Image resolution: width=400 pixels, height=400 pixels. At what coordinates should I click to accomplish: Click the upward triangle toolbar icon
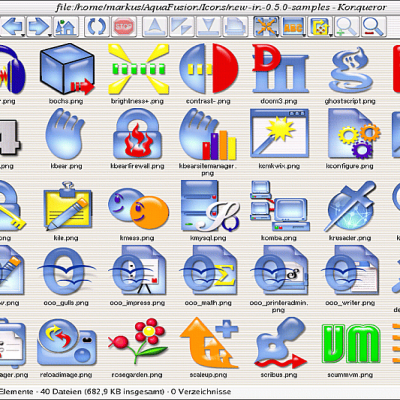tap(155, 26)
